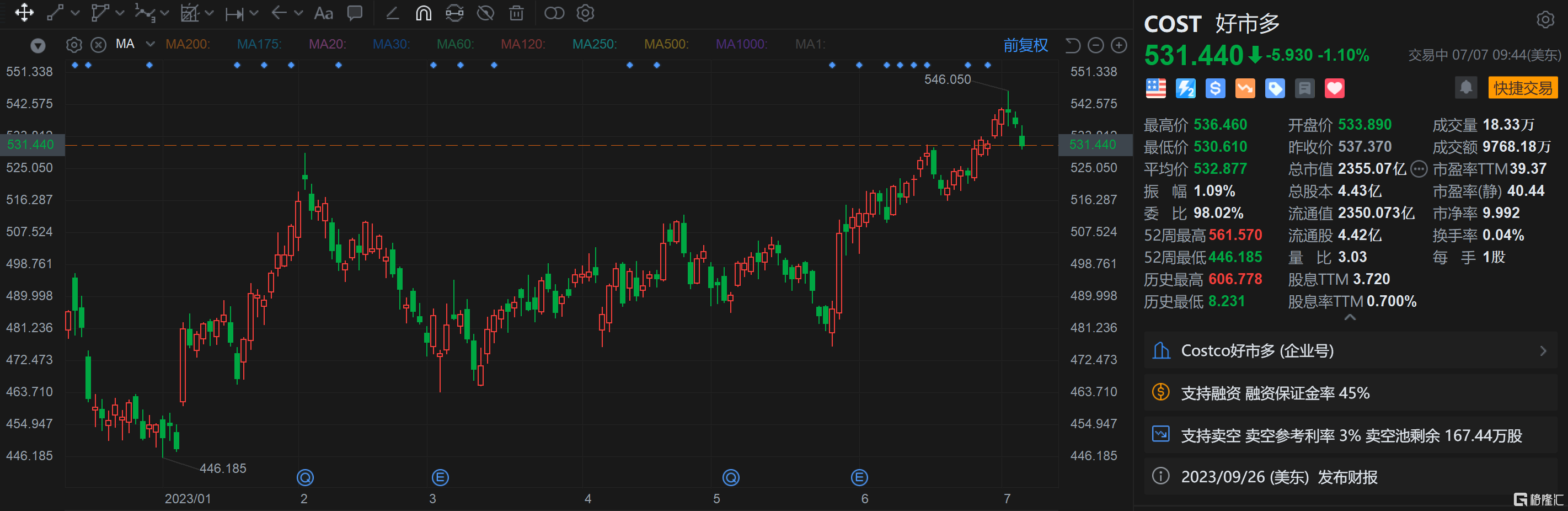Remove the MA indicator with X
The height and width of the screenshot is (511, 1568).
click(x=99, y=45)
